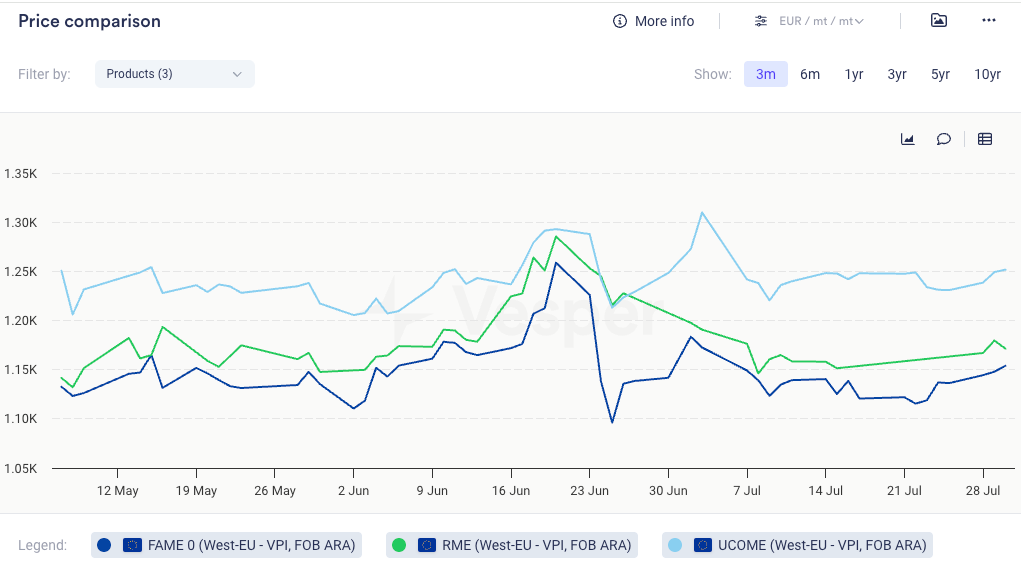
Task: Toggle UCOME series in legend
Action: 797,545
